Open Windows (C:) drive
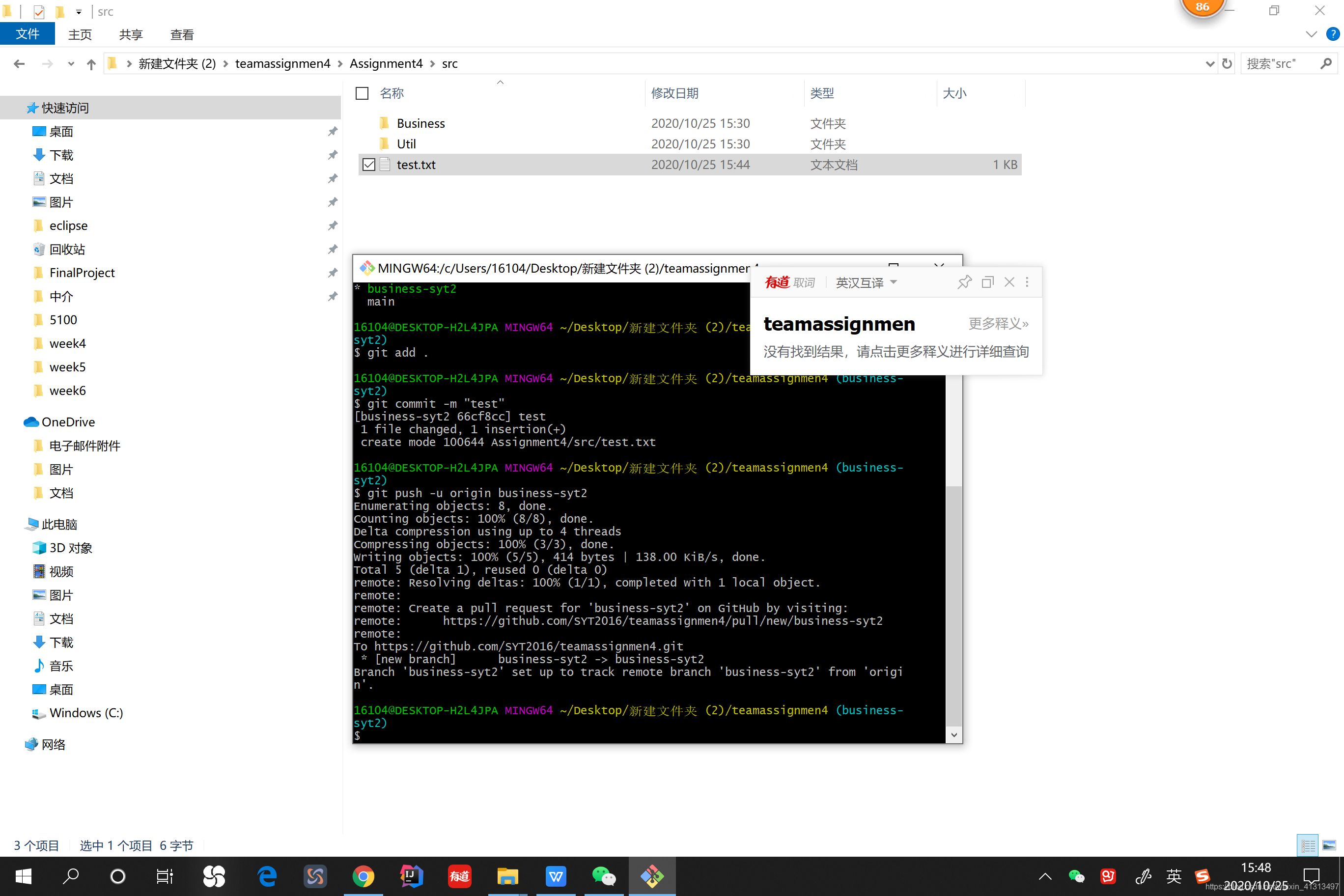Image resolution: width=1344 pixels, height=896 pixels. pos(86,713)
